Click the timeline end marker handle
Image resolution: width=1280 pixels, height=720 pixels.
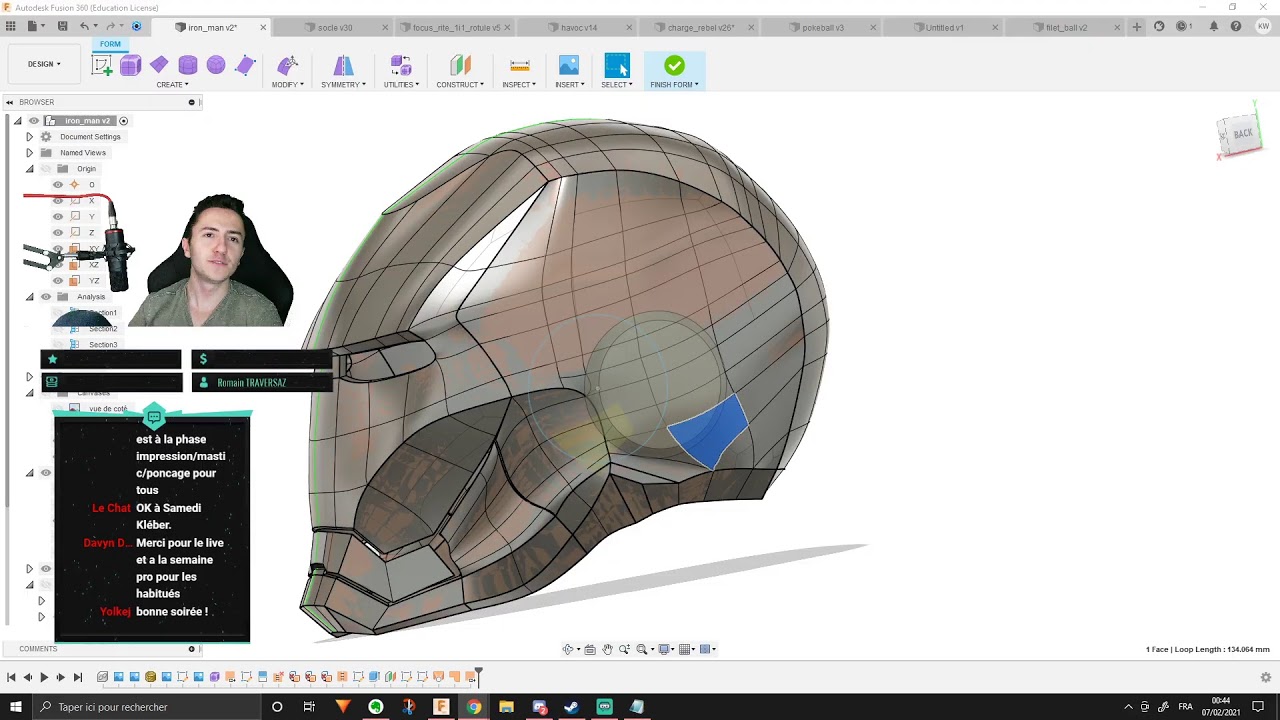pos(478,675)
